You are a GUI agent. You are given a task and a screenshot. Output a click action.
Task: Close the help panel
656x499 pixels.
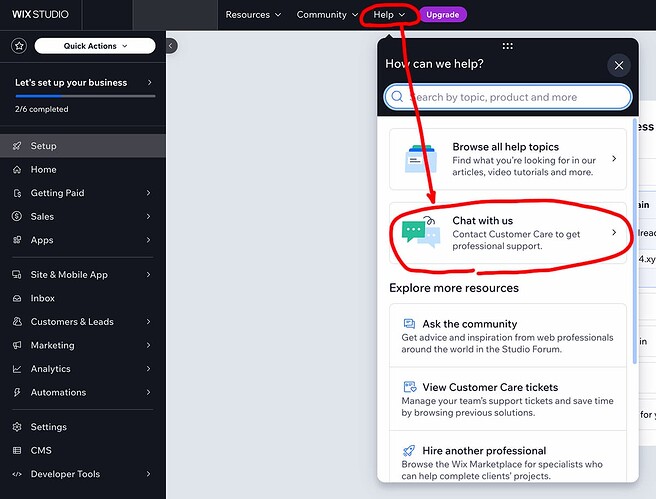619,65
